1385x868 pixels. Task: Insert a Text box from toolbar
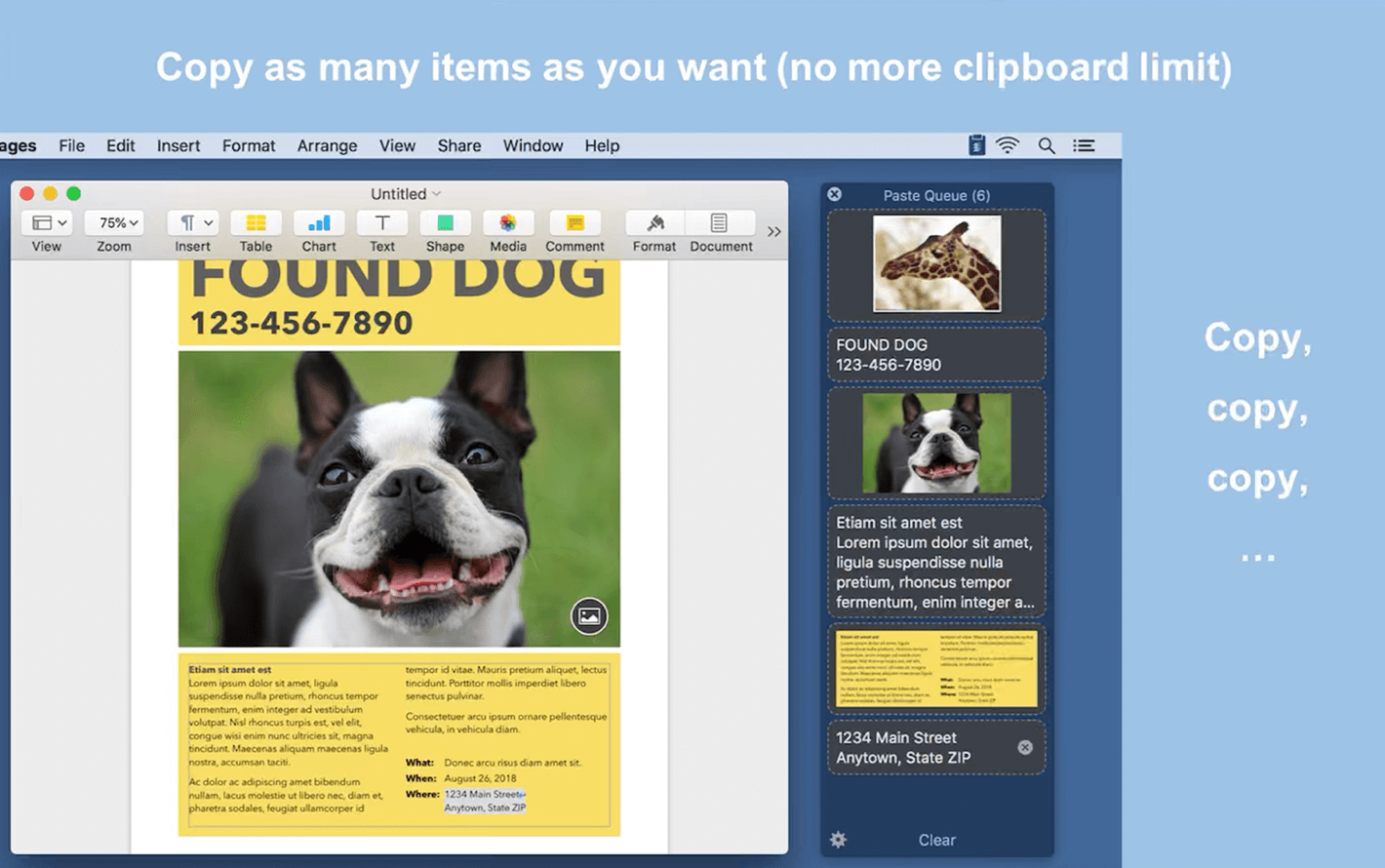[x=382, y=223]
